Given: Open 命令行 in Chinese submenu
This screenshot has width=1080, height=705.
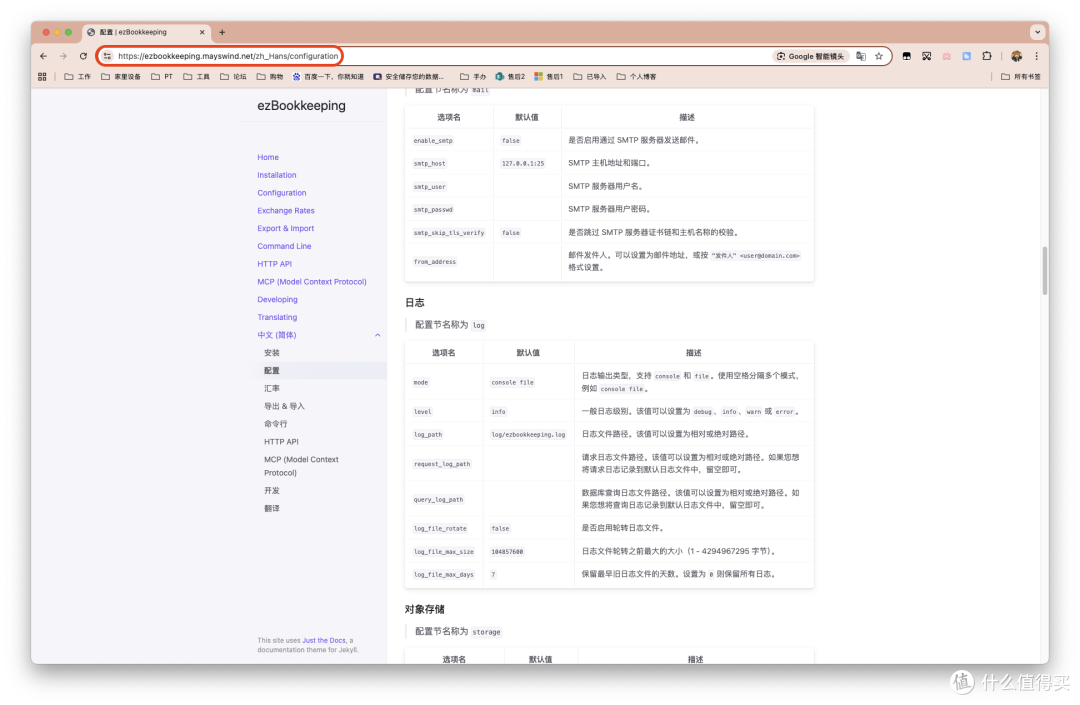Looking at the screenshot, I should pos(276,424).
